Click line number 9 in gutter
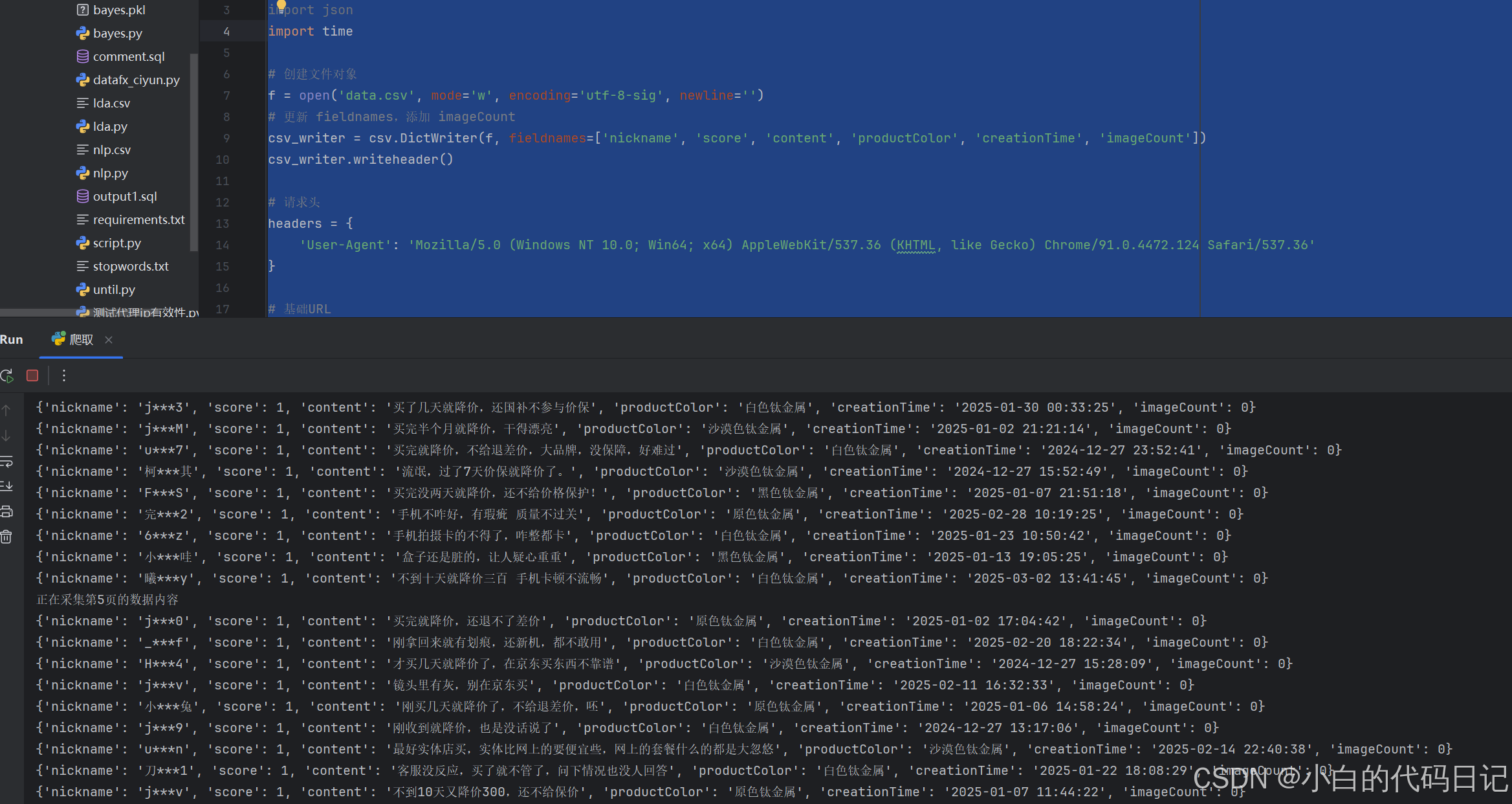Viewport: 1512px width, 804px height. [226, 138]
